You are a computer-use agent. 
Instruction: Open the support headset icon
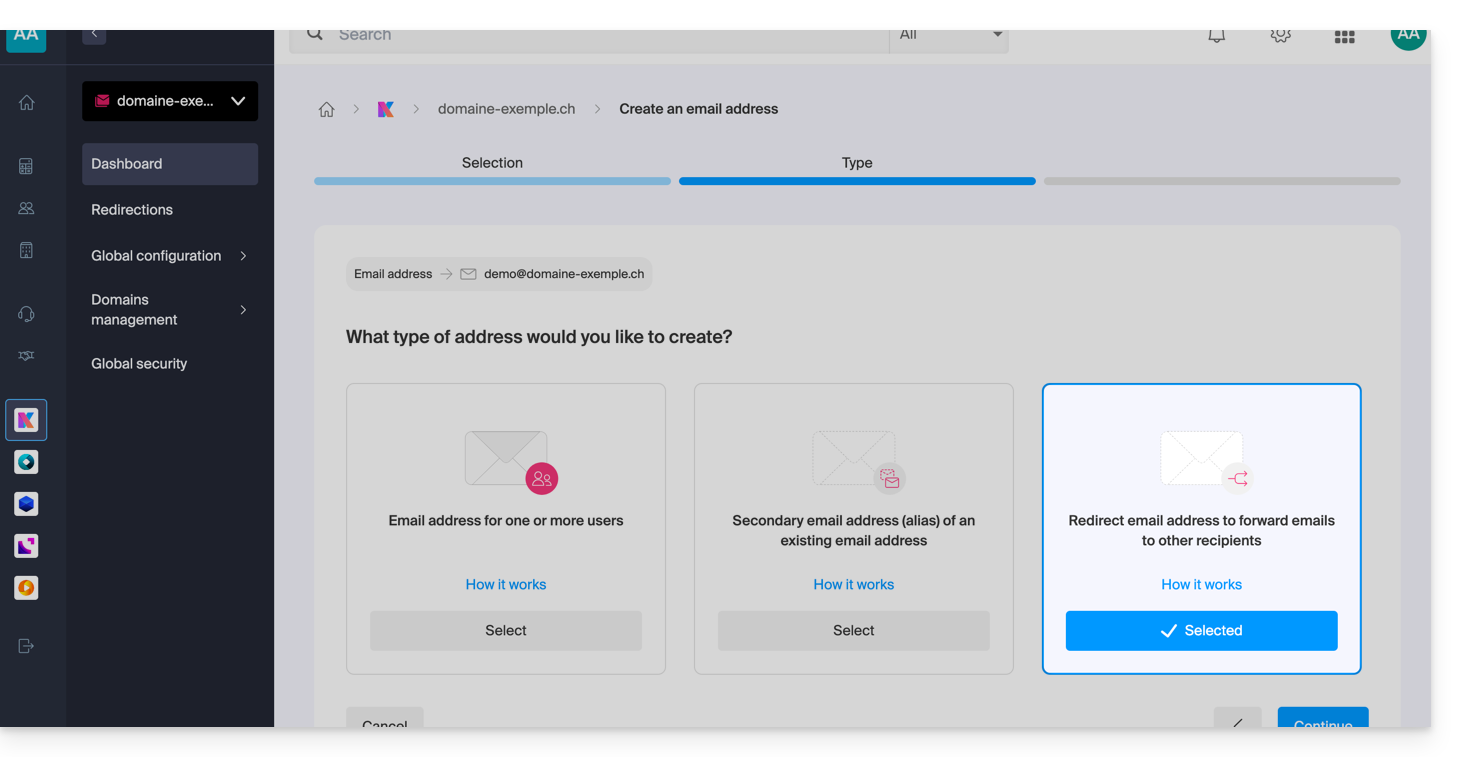point(26,314)
